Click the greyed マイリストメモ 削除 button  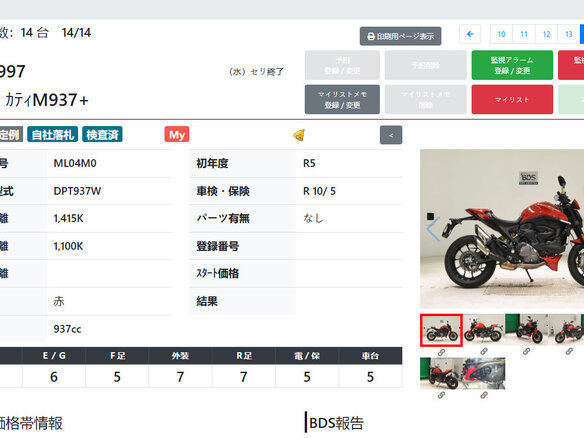coord(426,99)
